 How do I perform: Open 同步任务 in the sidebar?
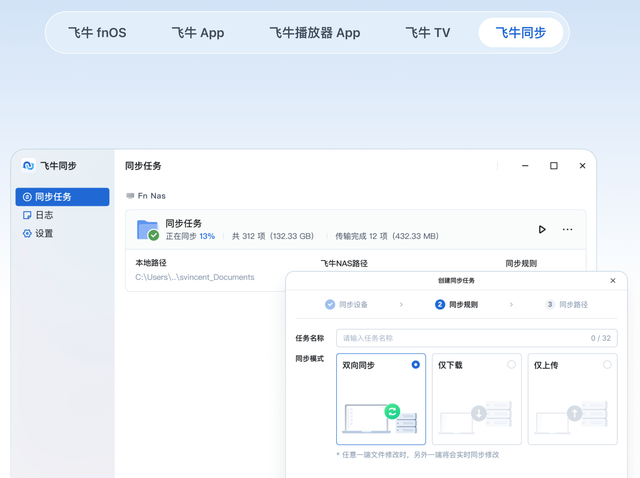click(62, 197)
